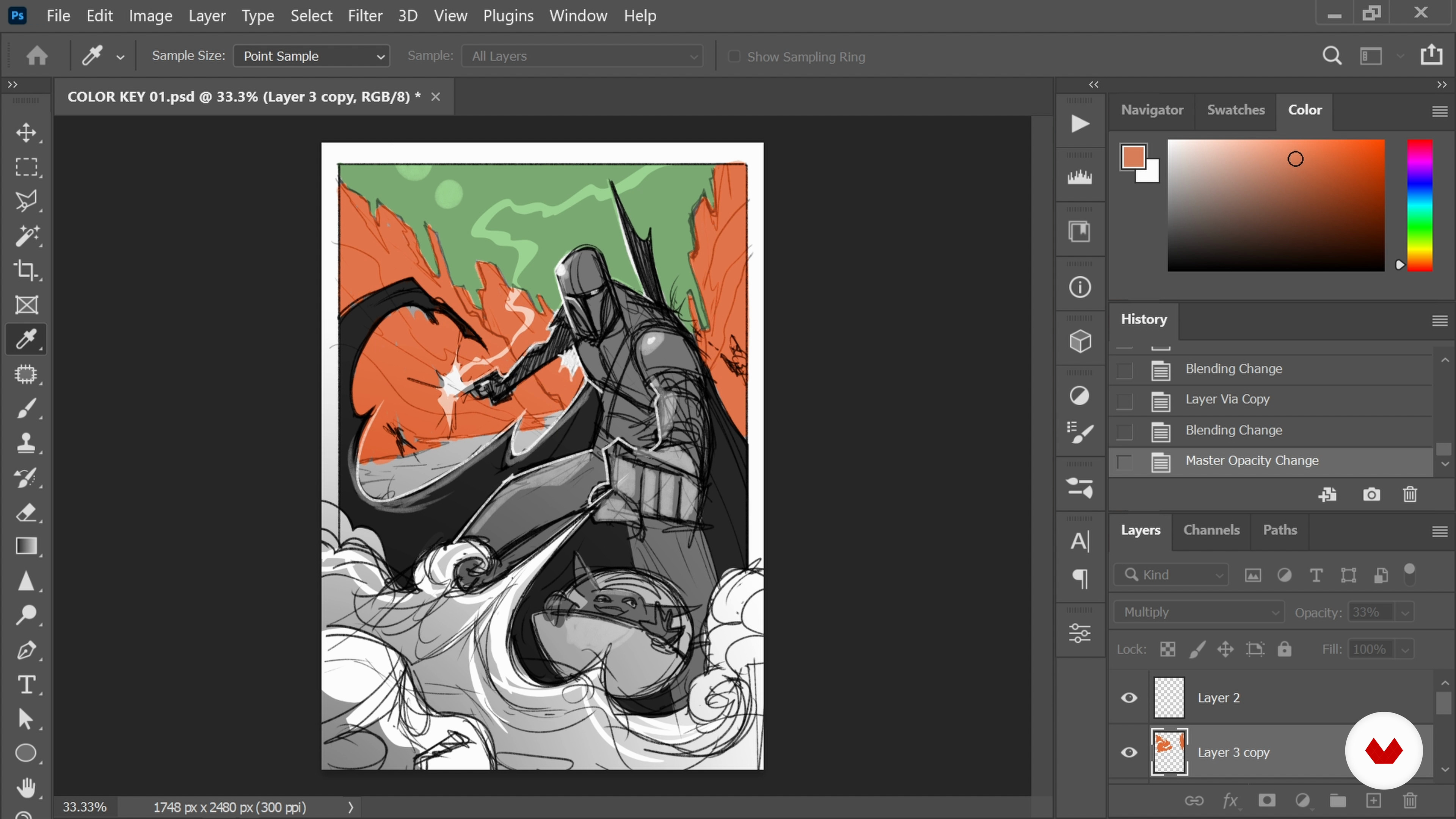Image resolution: width=1456 pixels, height=819 pixels.
Task: Open the search magnifier icon
Action: click(x=1332, y=56)
